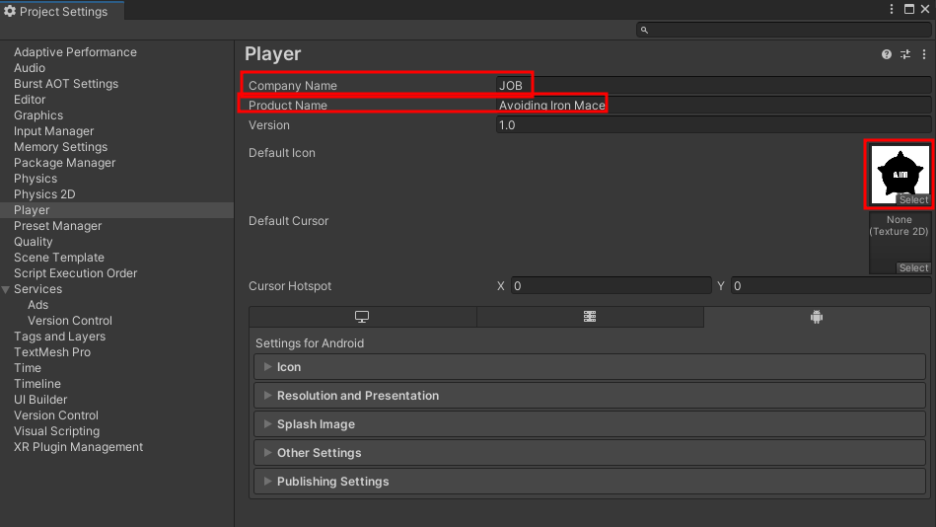
Task: Collapse the Services tree arrow
Action: [6, 289]
